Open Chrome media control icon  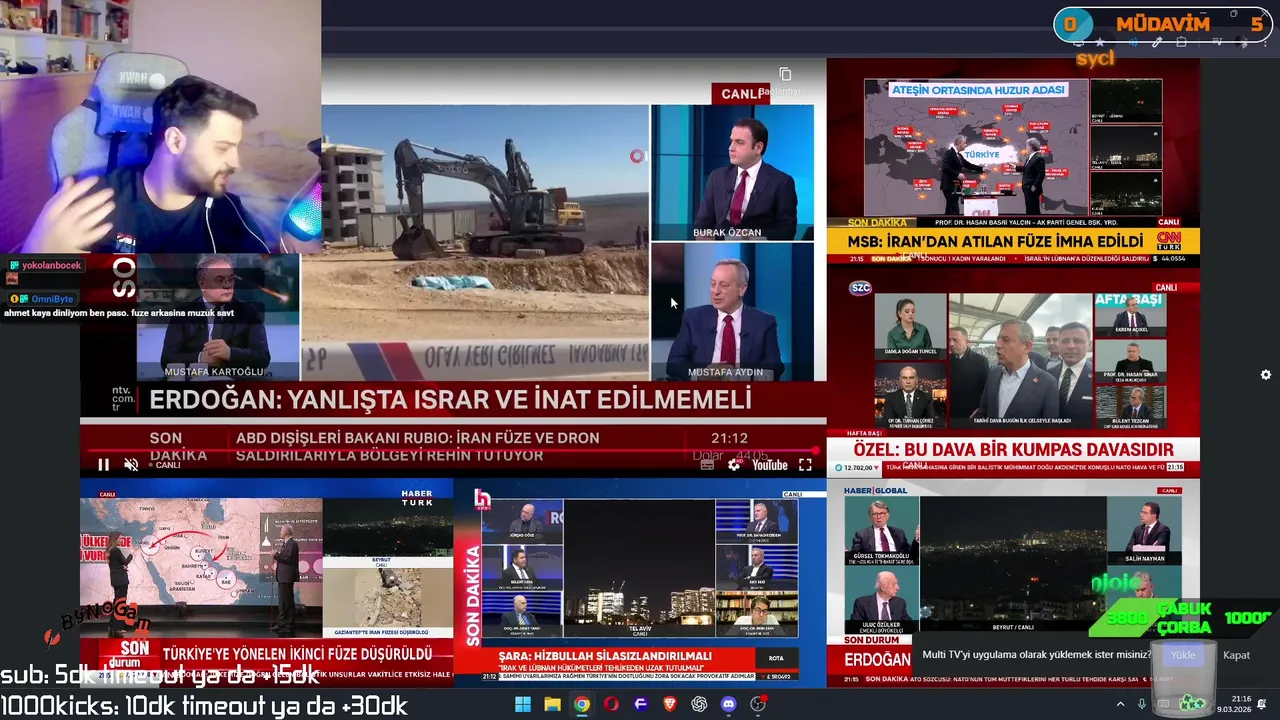pos(1216,42)
